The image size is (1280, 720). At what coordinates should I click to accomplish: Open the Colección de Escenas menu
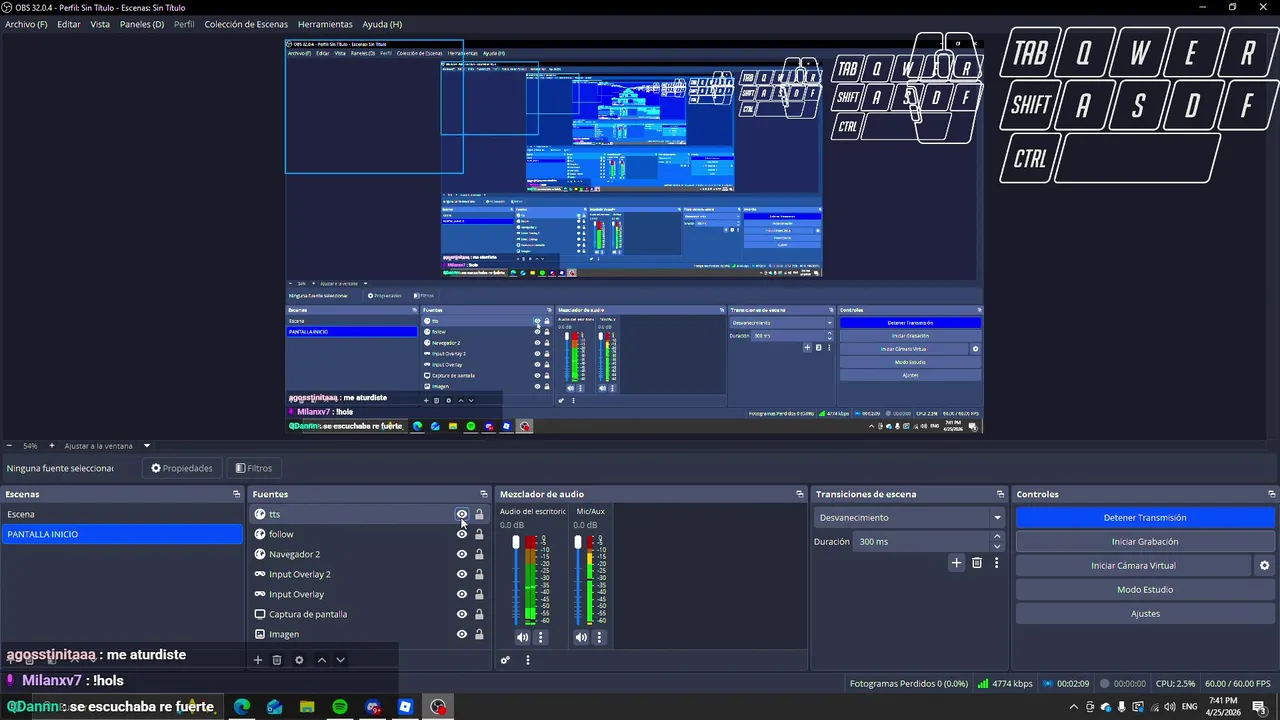246,24
